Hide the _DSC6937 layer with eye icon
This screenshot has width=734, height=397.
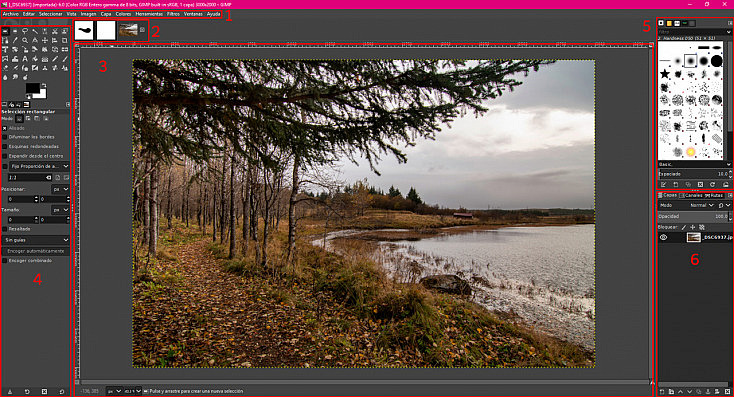click(663, 237)
